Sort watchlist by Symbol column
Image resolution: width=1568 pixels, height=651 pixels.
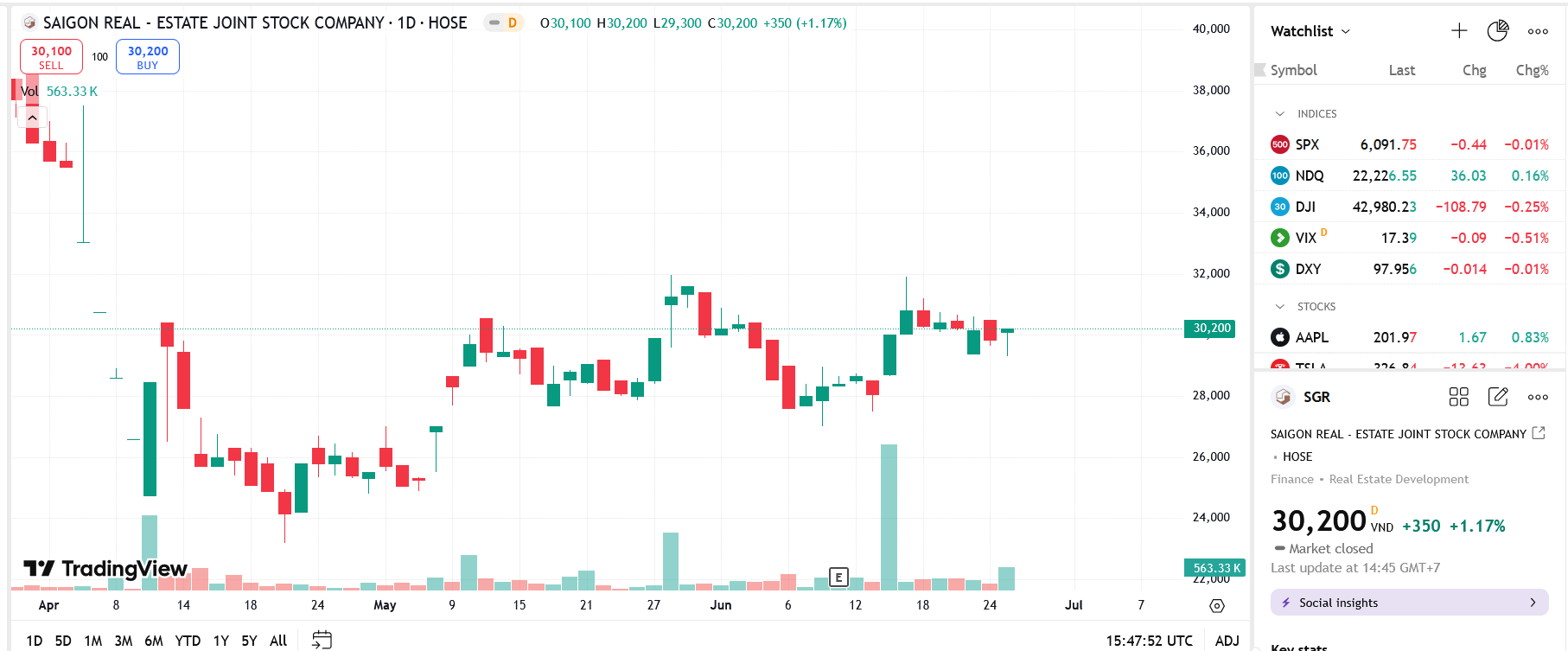[1293, 70]
